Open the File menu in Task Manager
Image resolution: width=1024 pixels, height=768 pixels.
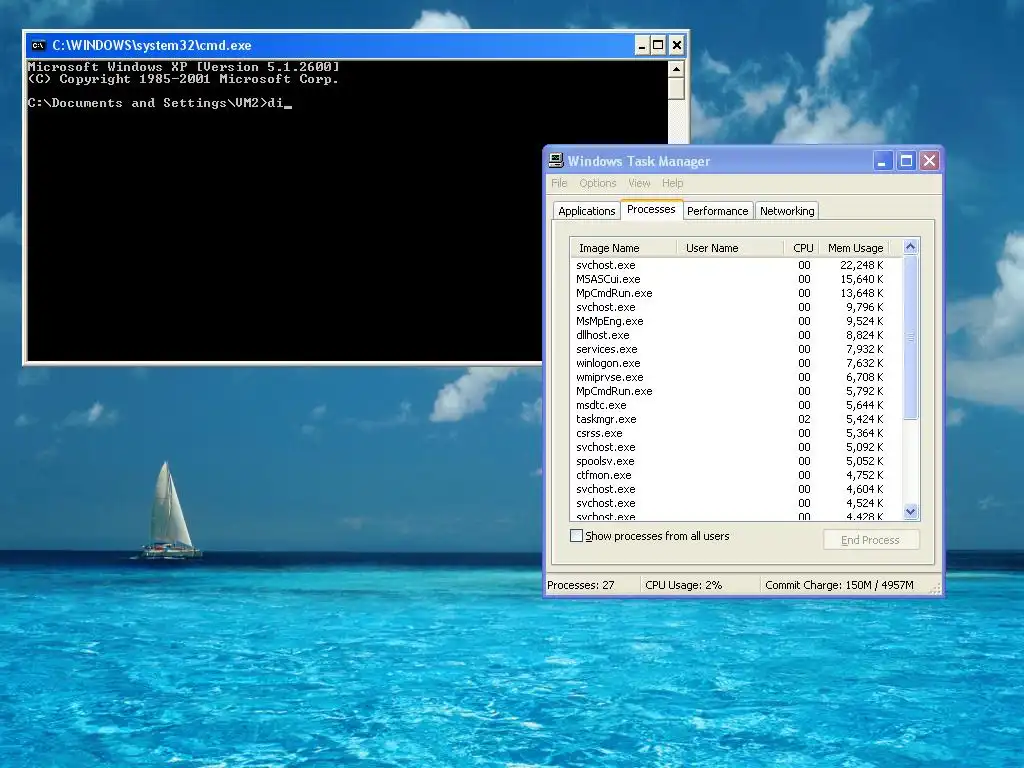(x=559, y=184)
